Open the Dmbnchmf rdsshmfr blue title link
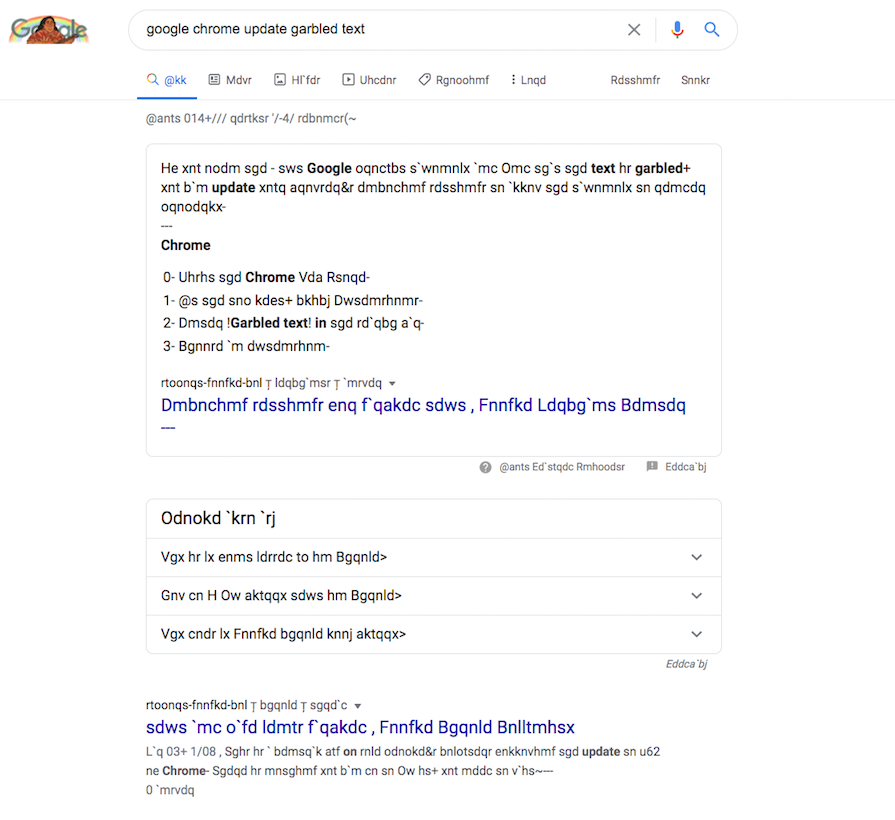This screenshot has width=895, height=820. pos(423,405)
